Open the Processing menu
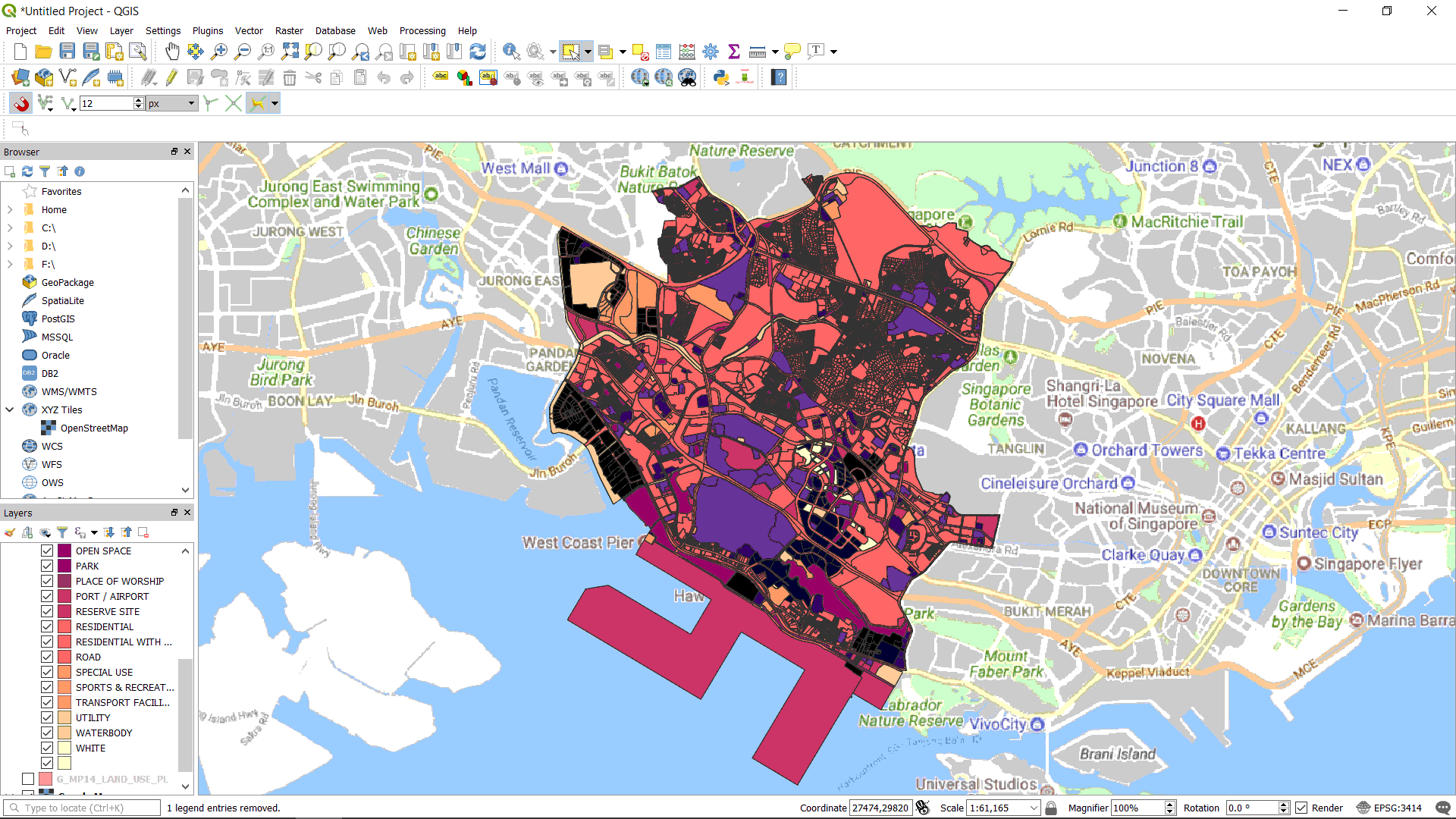Viewport: 1456px width, 819px height. point(422,31)
